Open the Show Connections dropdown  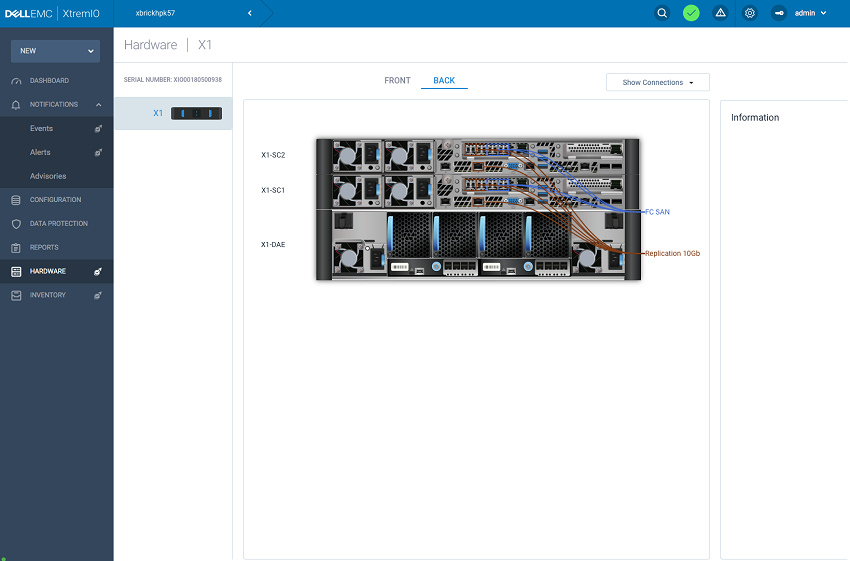coord(658,82)
